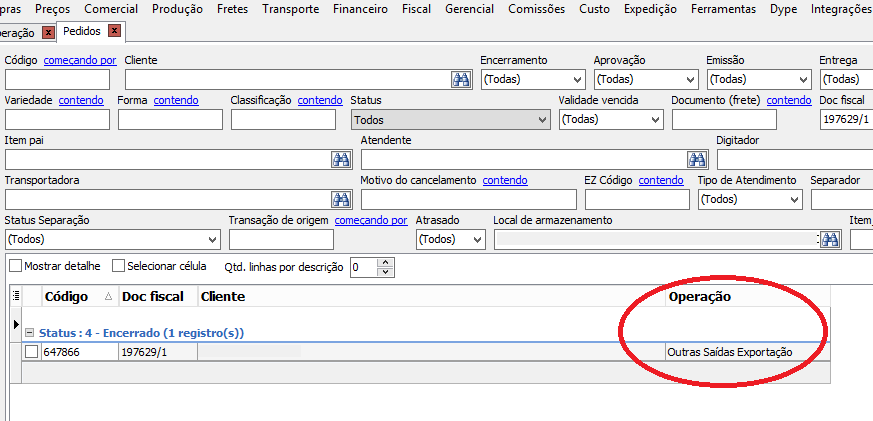Click the Cliente column header

tap(431, 296)
